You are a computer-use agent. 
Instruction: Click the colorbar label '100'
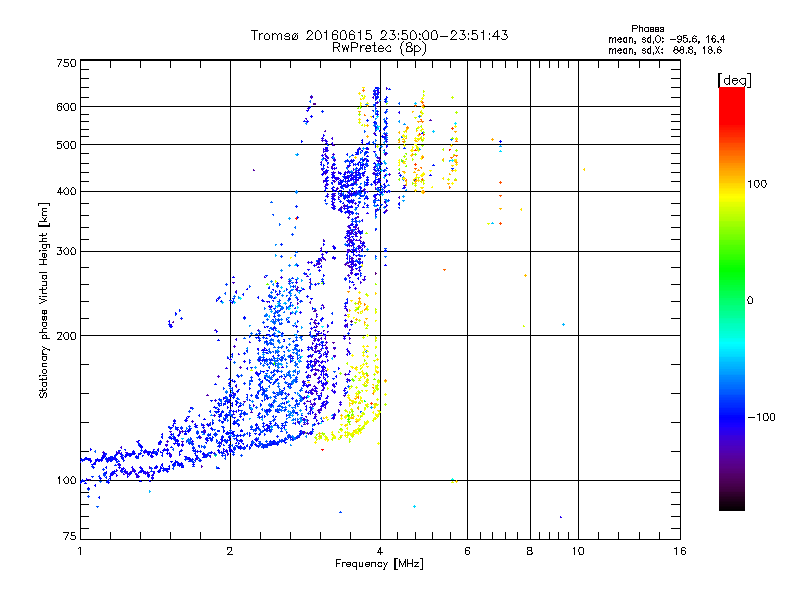point(757,184)
